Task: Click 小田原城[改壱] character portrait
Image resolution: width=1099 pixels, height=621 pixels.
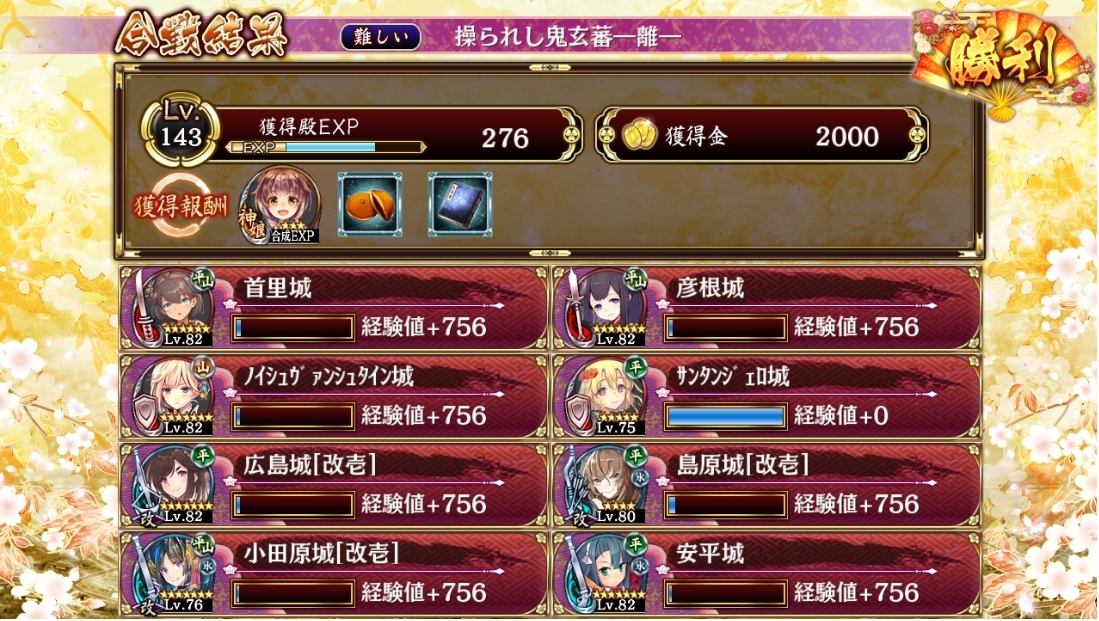Action: (178, 573)
